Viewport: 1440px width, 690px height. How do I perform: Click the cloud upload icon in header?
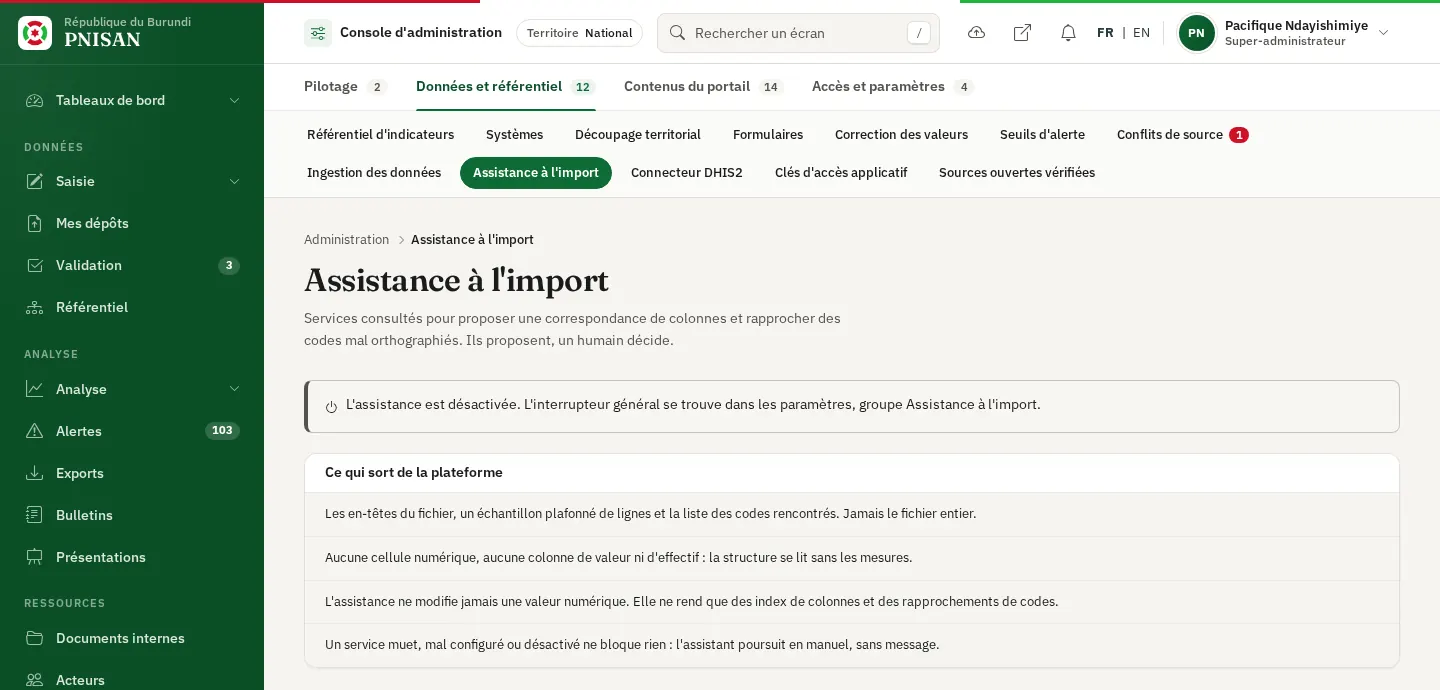pyautogui.click(x=977, y=33)
